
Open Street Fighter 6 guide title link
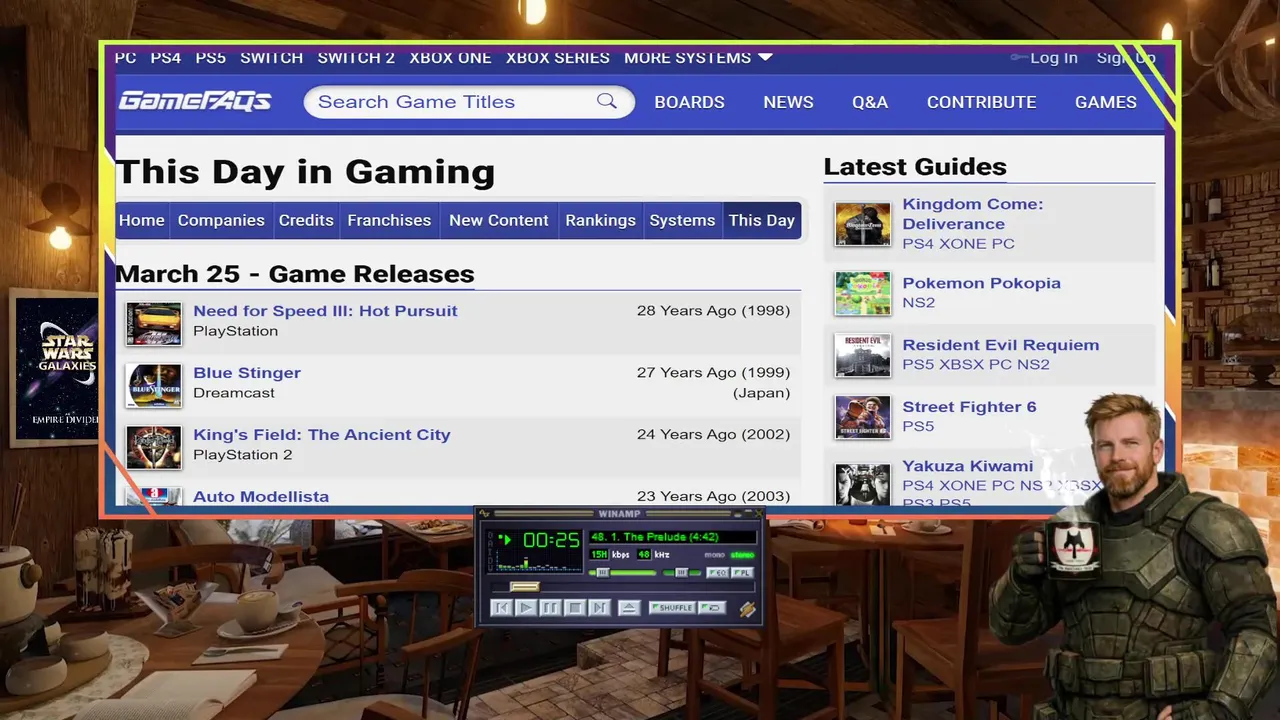[x=969, y=407]
